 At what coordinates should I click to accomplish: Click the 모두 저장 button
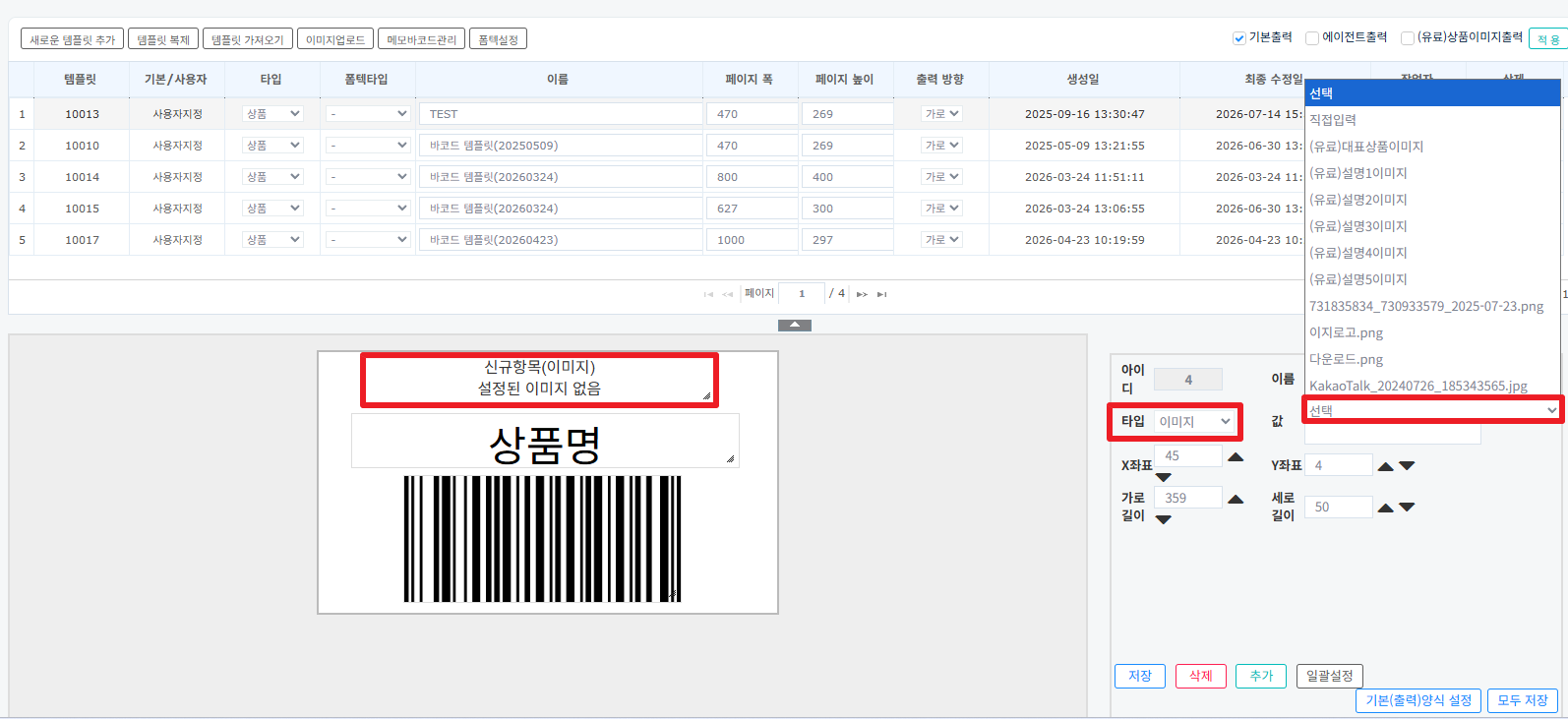[1523, 700]
